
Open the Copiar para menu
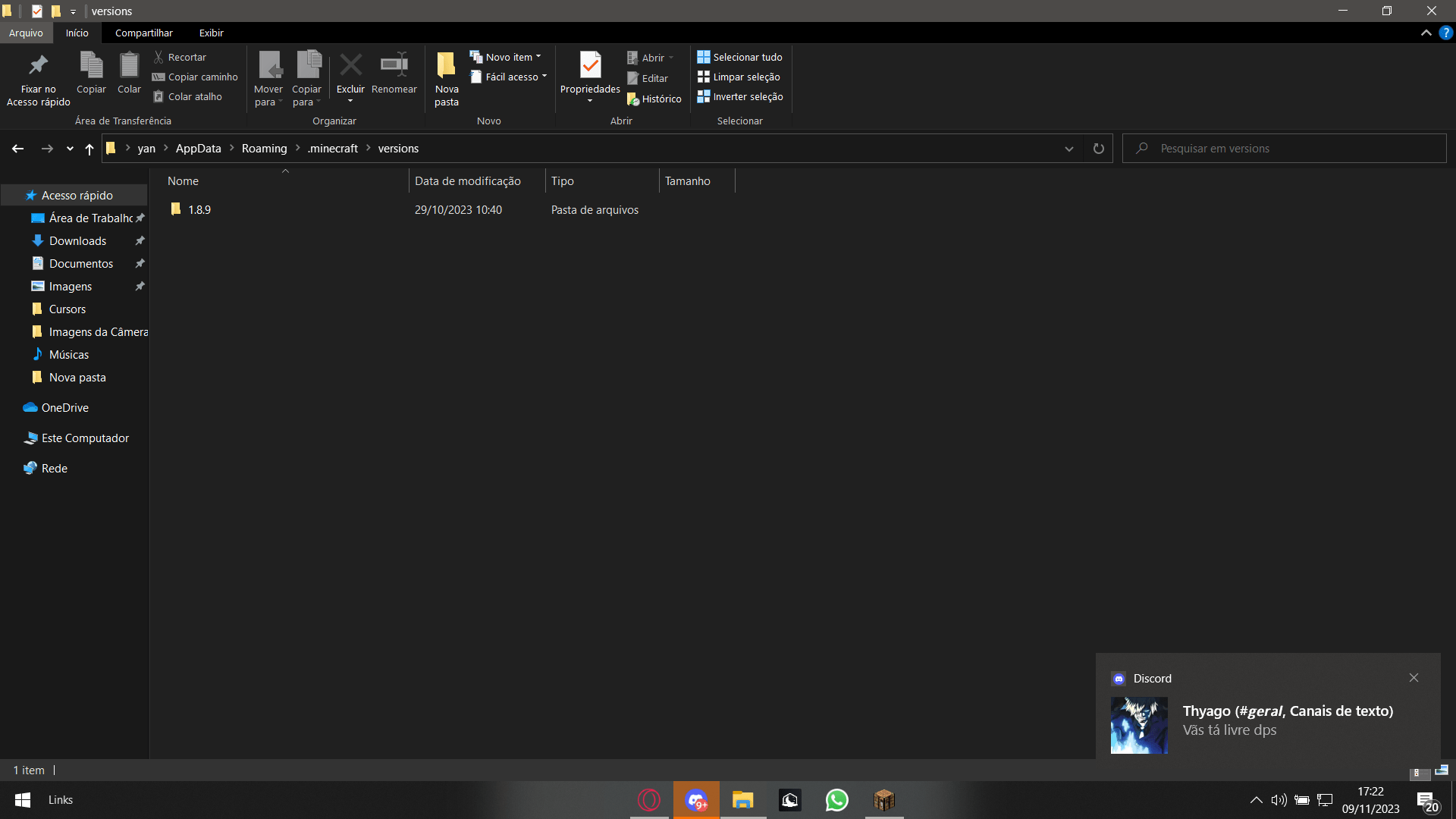(307, 80)
